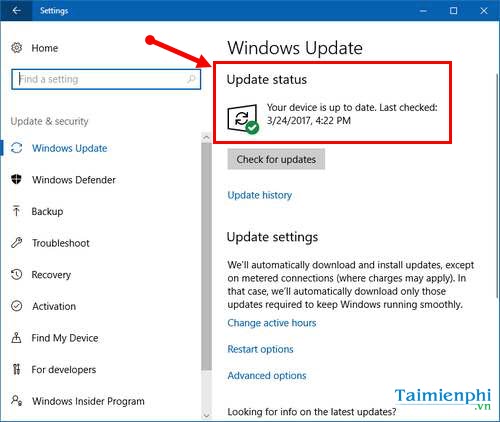
Task: Open the Update history link
Action: pyautogui.click(x=260, y=195)
